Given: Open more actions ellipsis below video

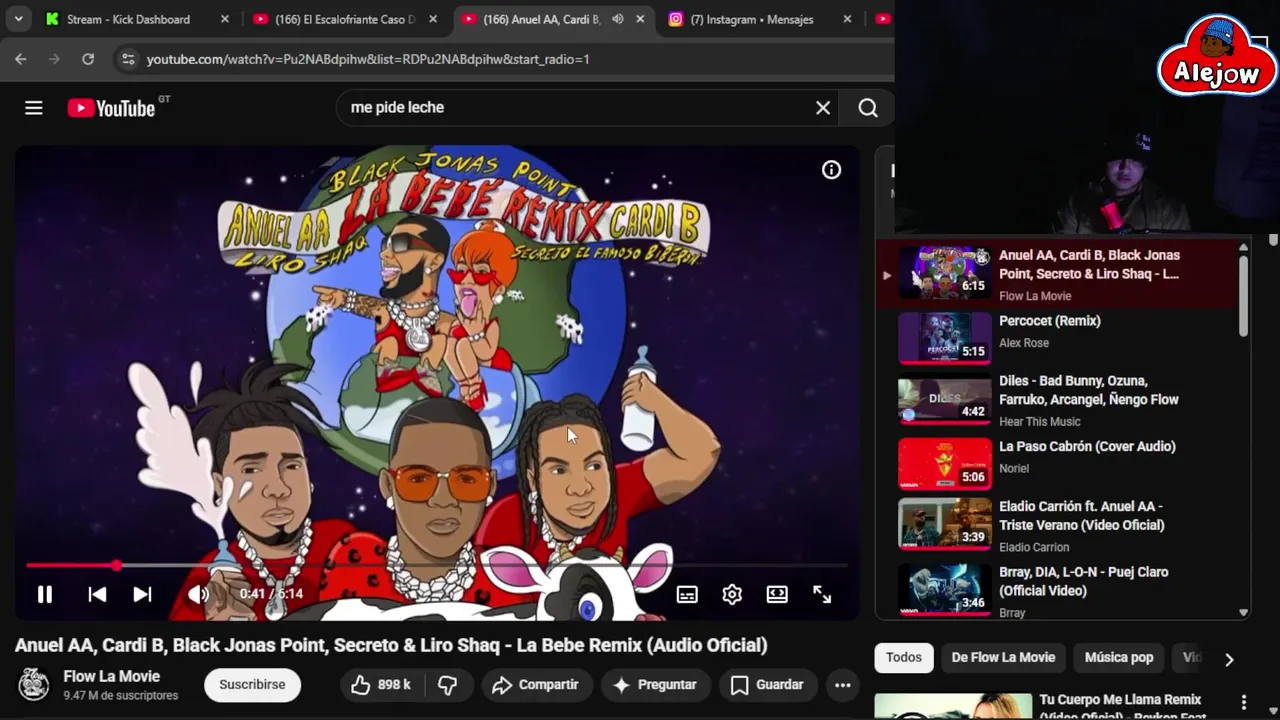Looking at the screenshot, I should coord(843,685).
